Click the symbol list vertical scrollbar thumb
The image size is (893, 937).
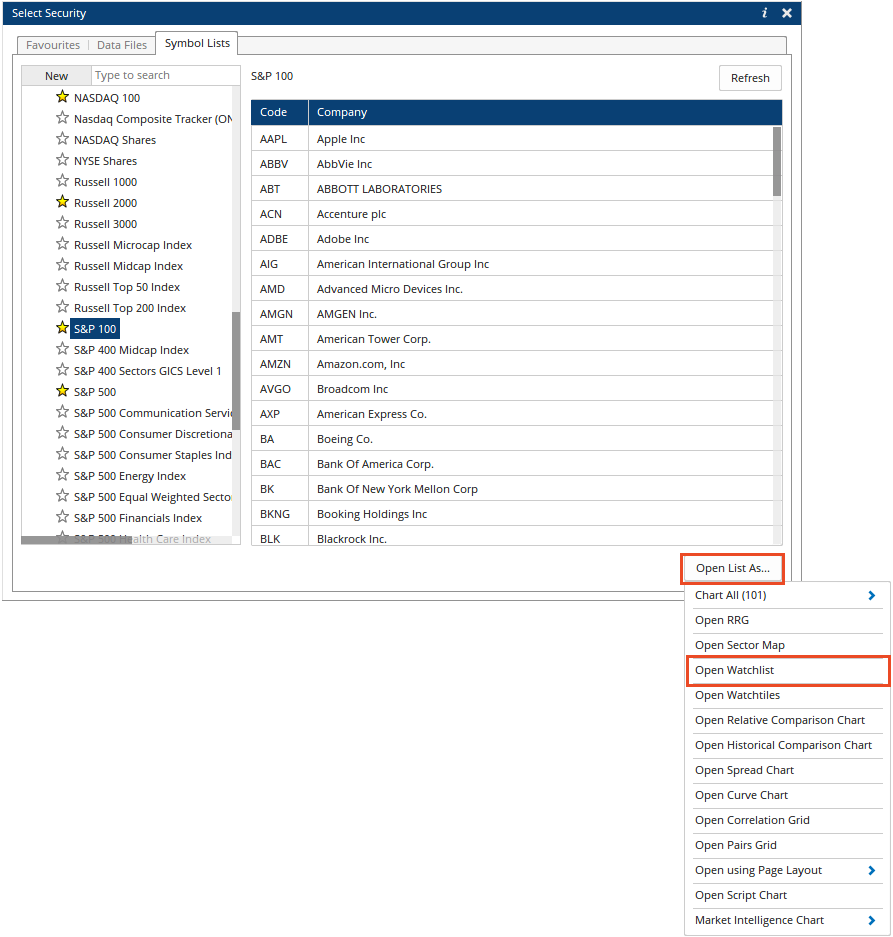(x=236, y=371)
